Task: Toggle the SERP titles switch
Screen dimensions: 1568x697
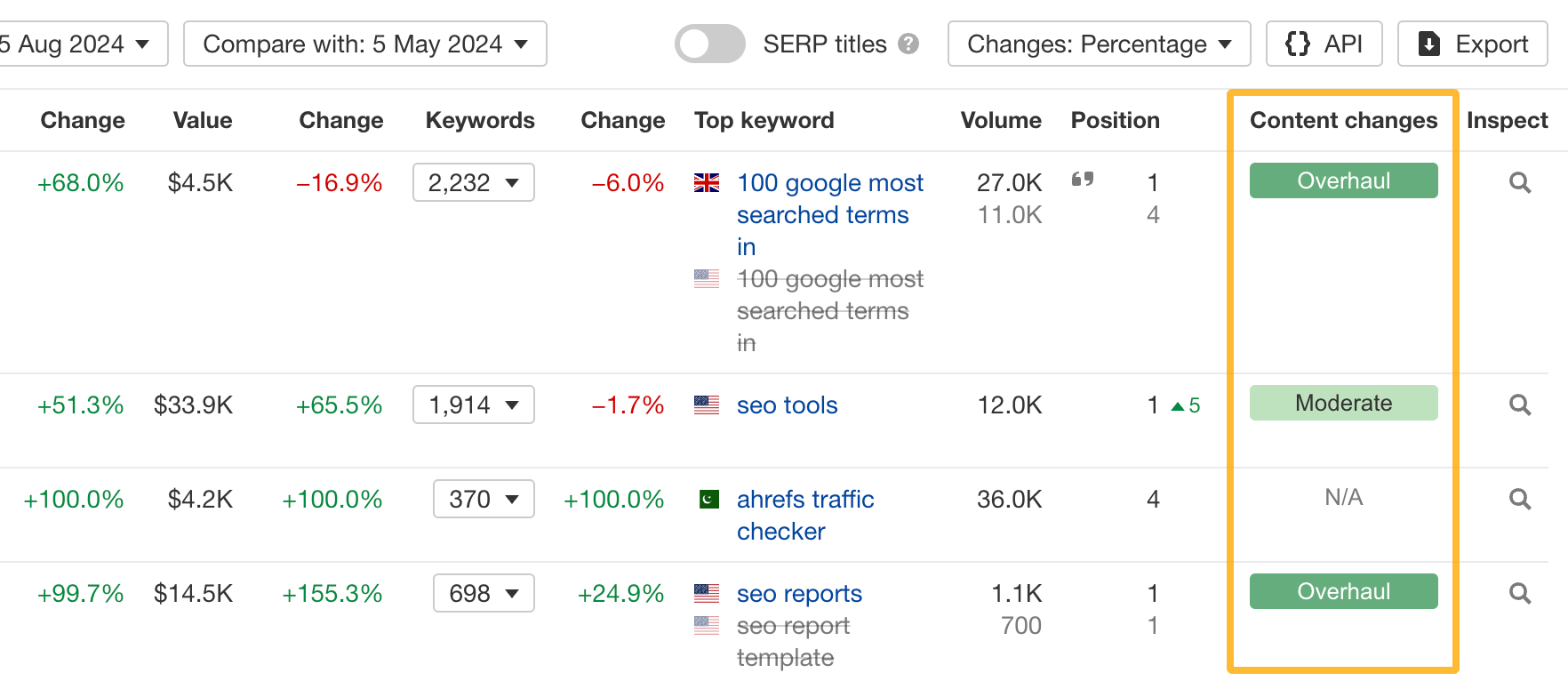Action: 709,44
